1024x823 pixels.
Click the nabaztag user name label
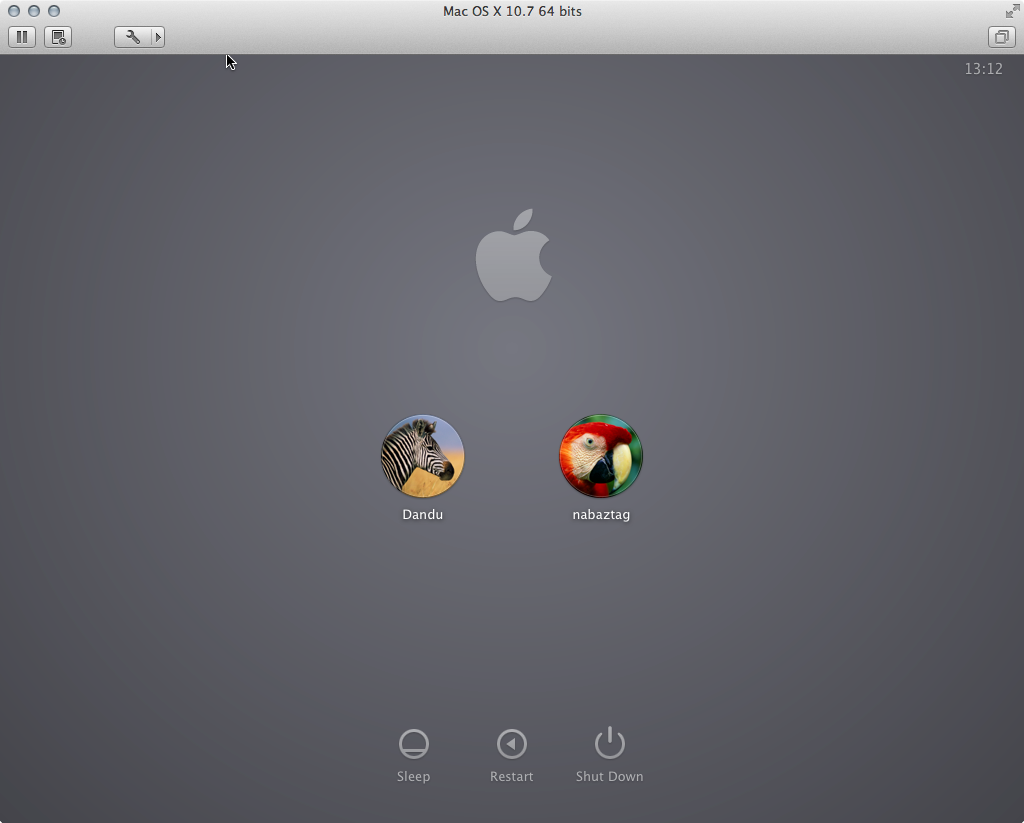point(600,515)
